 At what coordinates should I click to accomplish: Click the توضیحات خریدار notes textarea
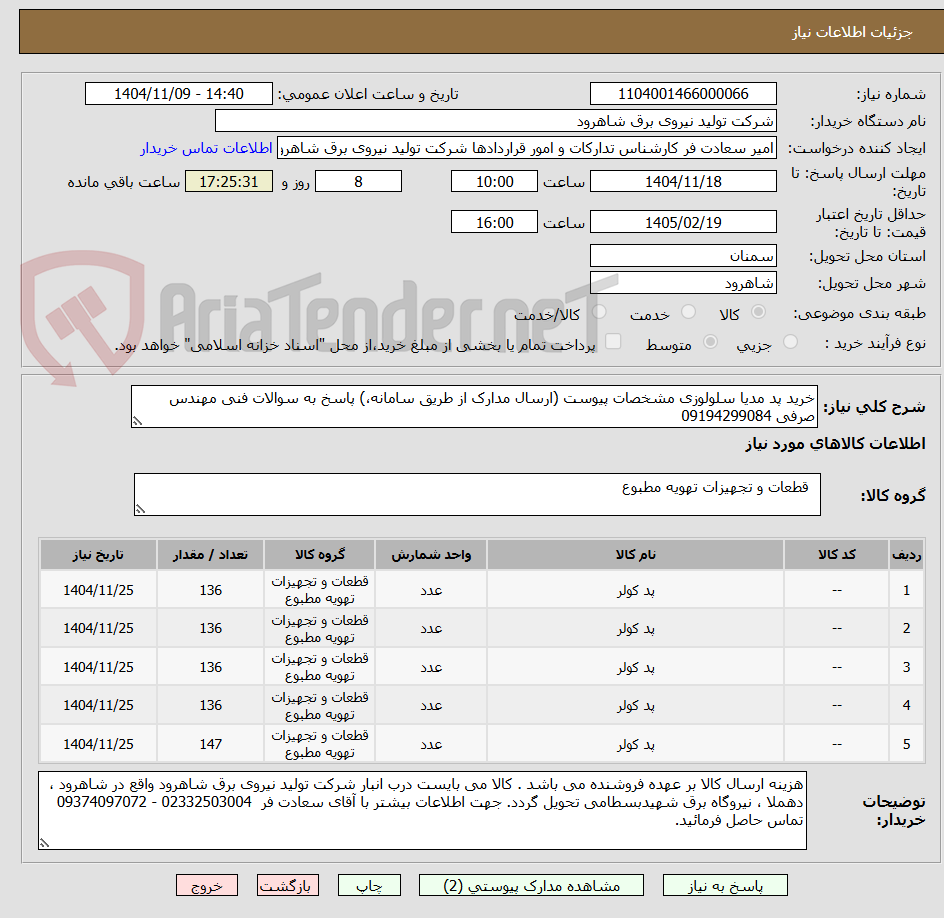click(422, 811)
